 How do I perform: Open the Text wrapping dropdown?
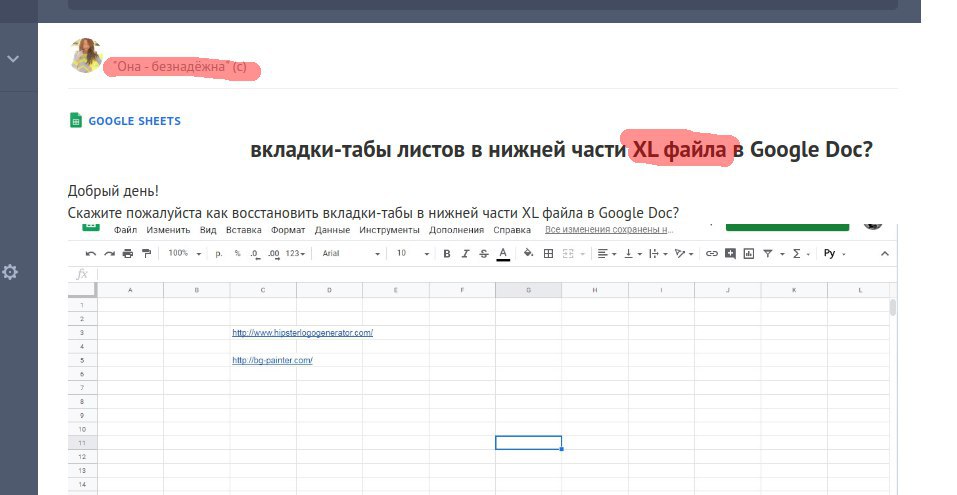[658, 253]
